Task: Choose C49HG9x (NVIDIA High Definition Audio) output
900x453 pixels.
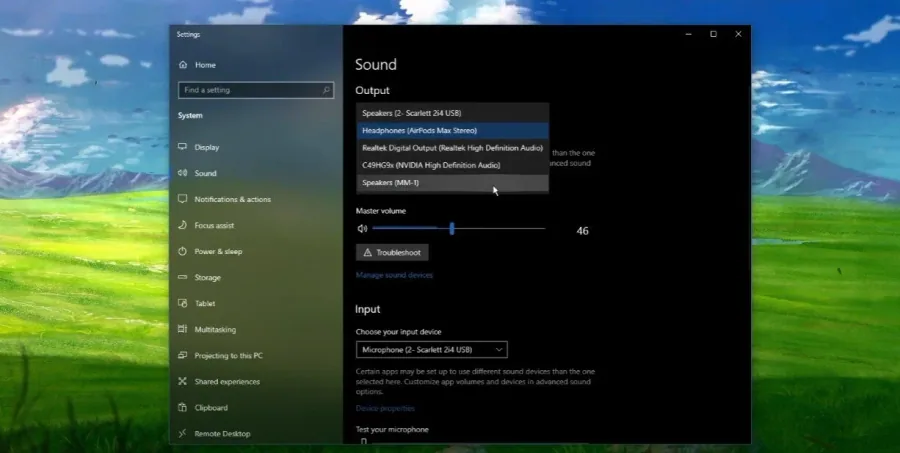Action: point(452,165)
